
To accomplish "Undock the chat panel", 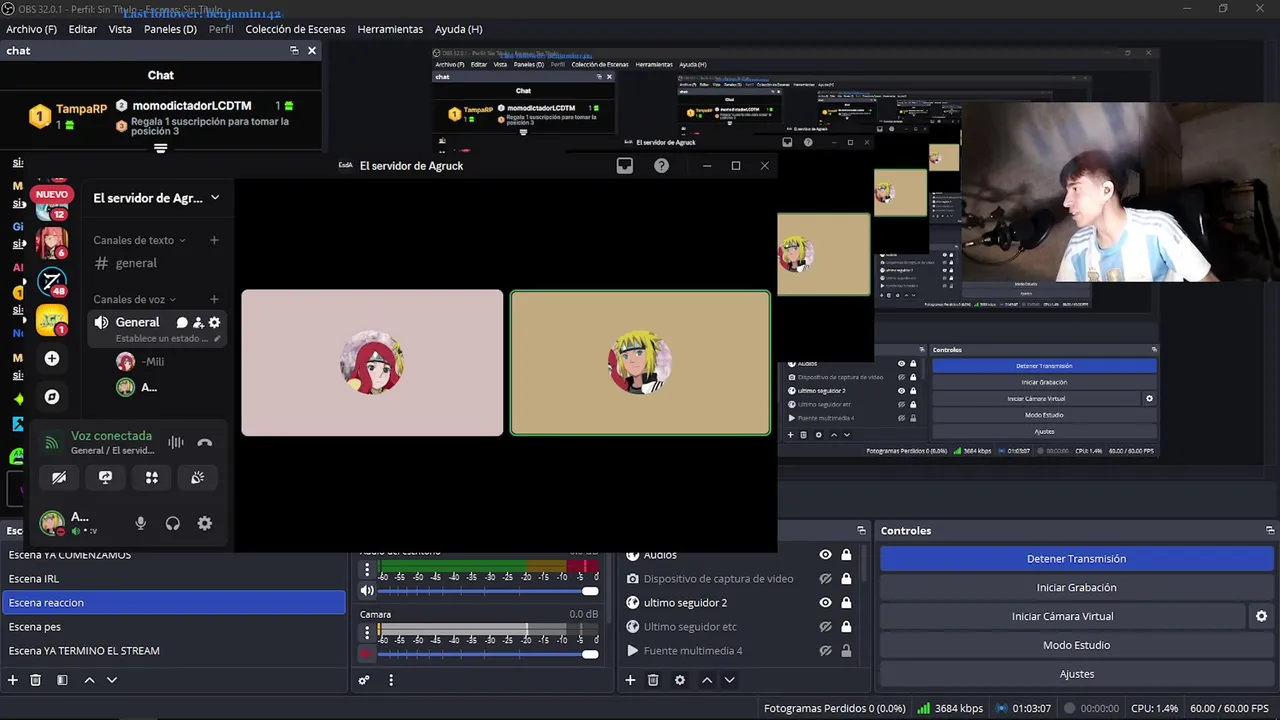I will [294, 50].
